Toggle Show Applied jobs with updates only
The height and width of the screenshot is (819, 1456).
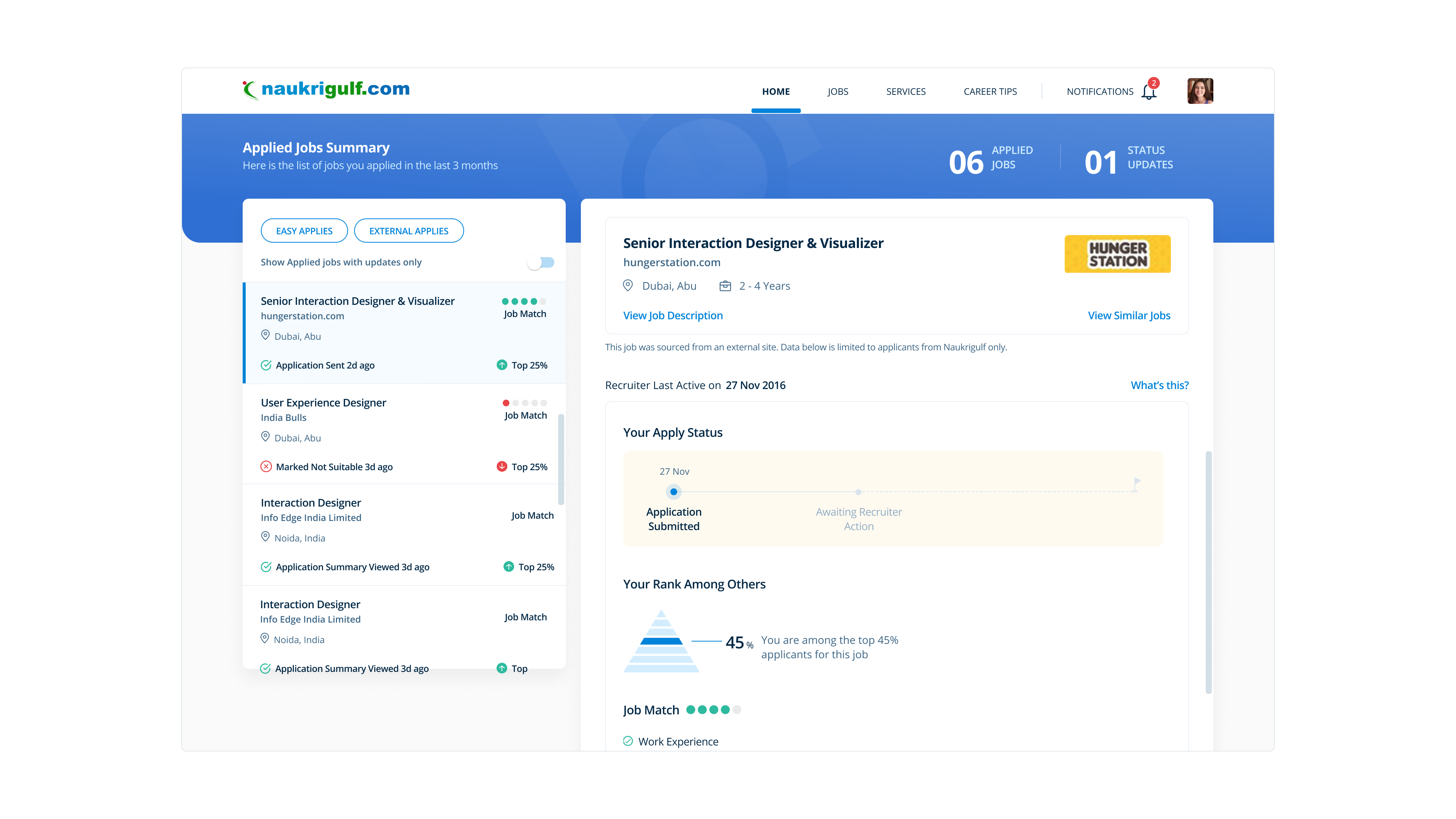540,262
